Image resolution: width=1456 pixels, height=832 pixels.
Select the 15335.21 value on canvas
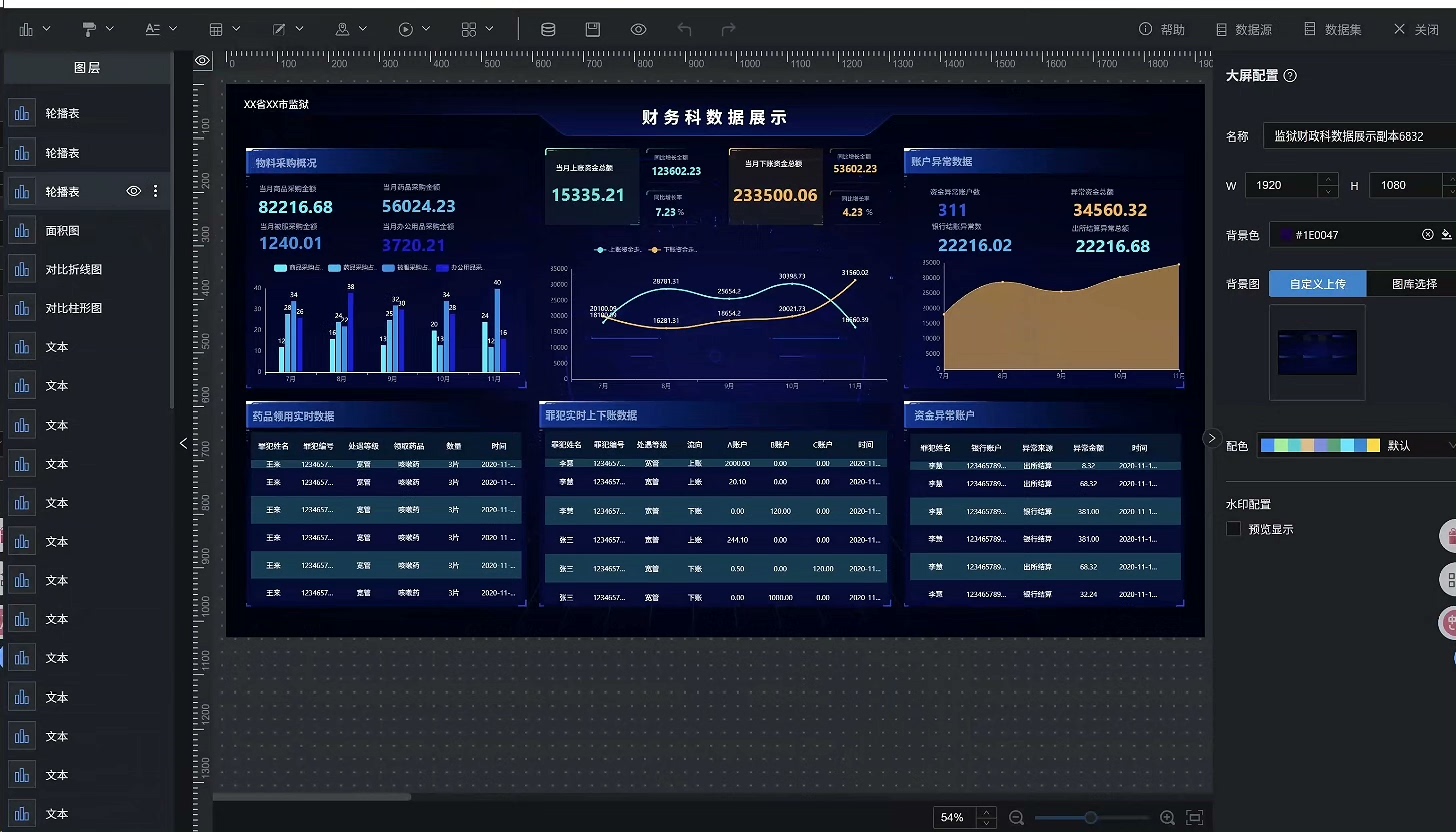[x=588, y=195]
